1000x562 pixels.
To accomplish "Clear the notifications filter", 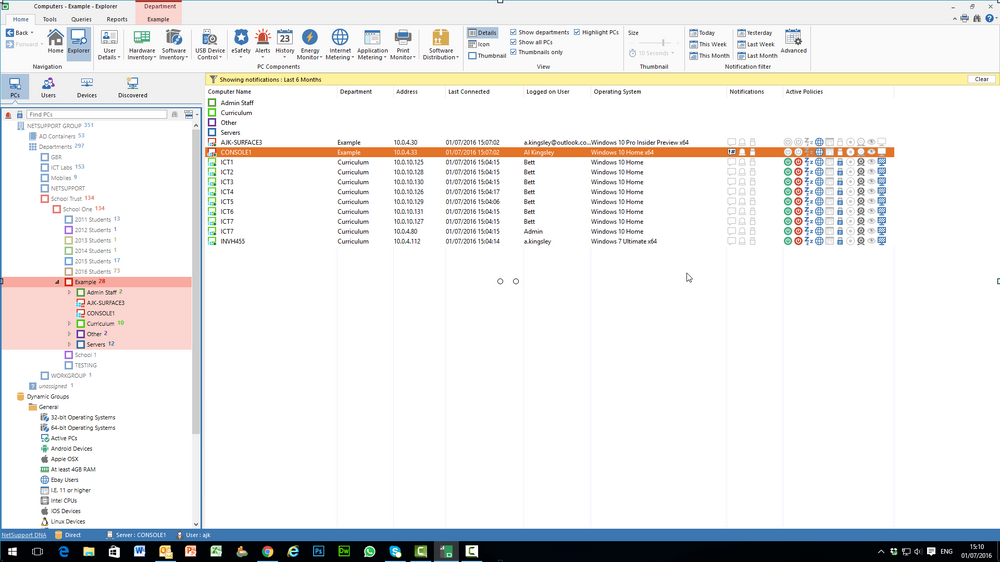I will [x=982, y=79].
